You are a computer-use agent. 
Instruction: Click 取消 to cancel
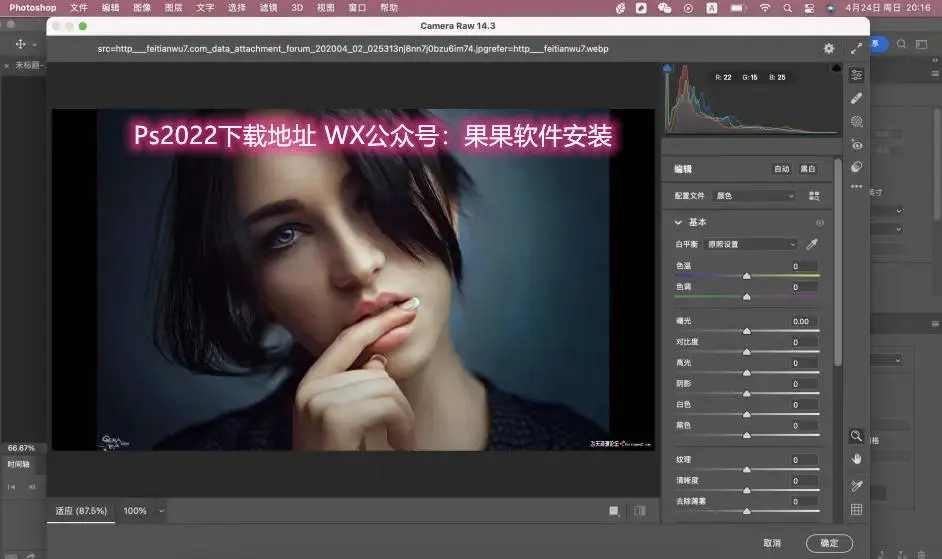click(x=772, y=543)
